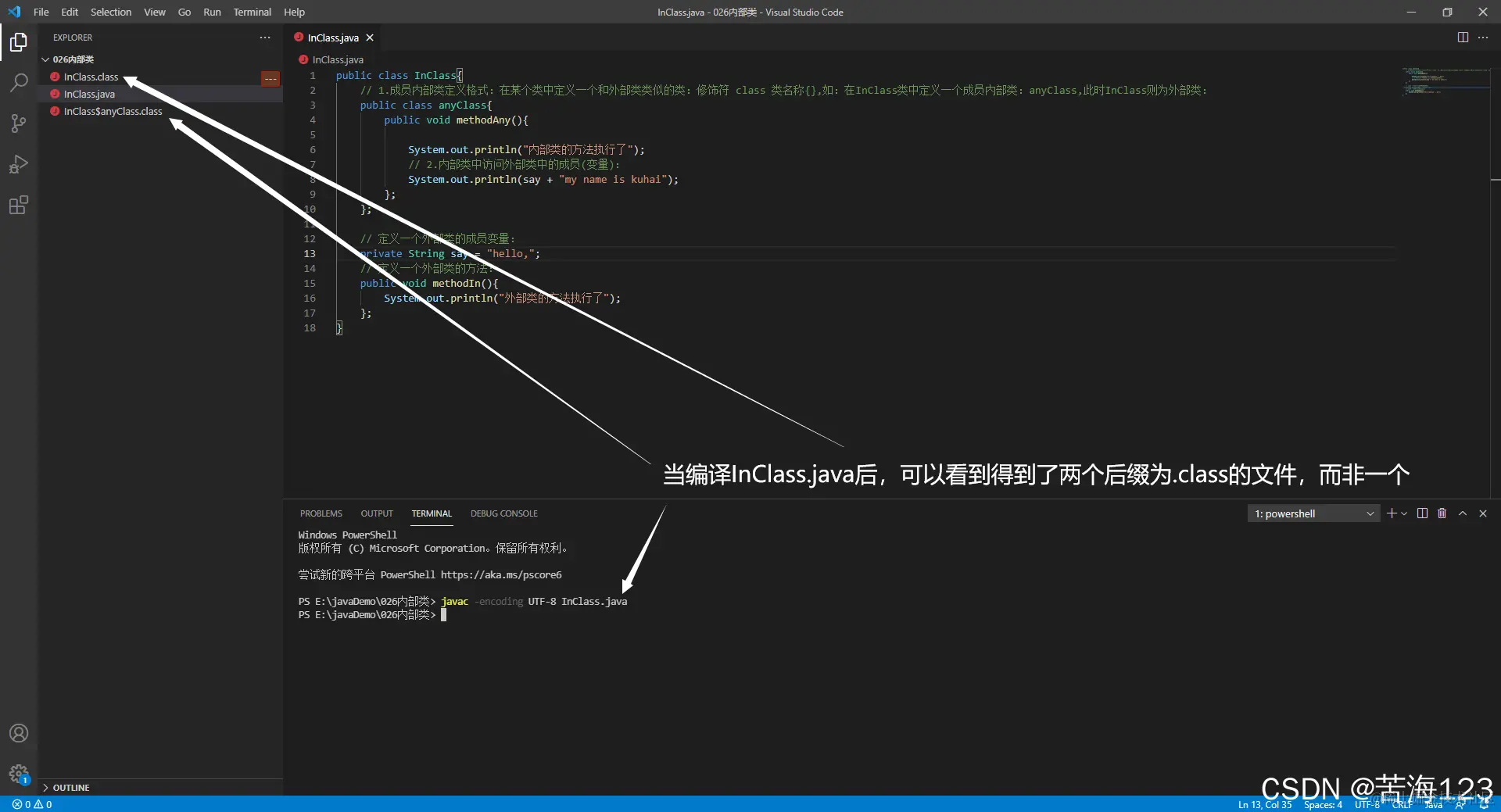Screen dimensions: 1501x812
Task: Split the terminal panel
Action: click(1422, 513)
